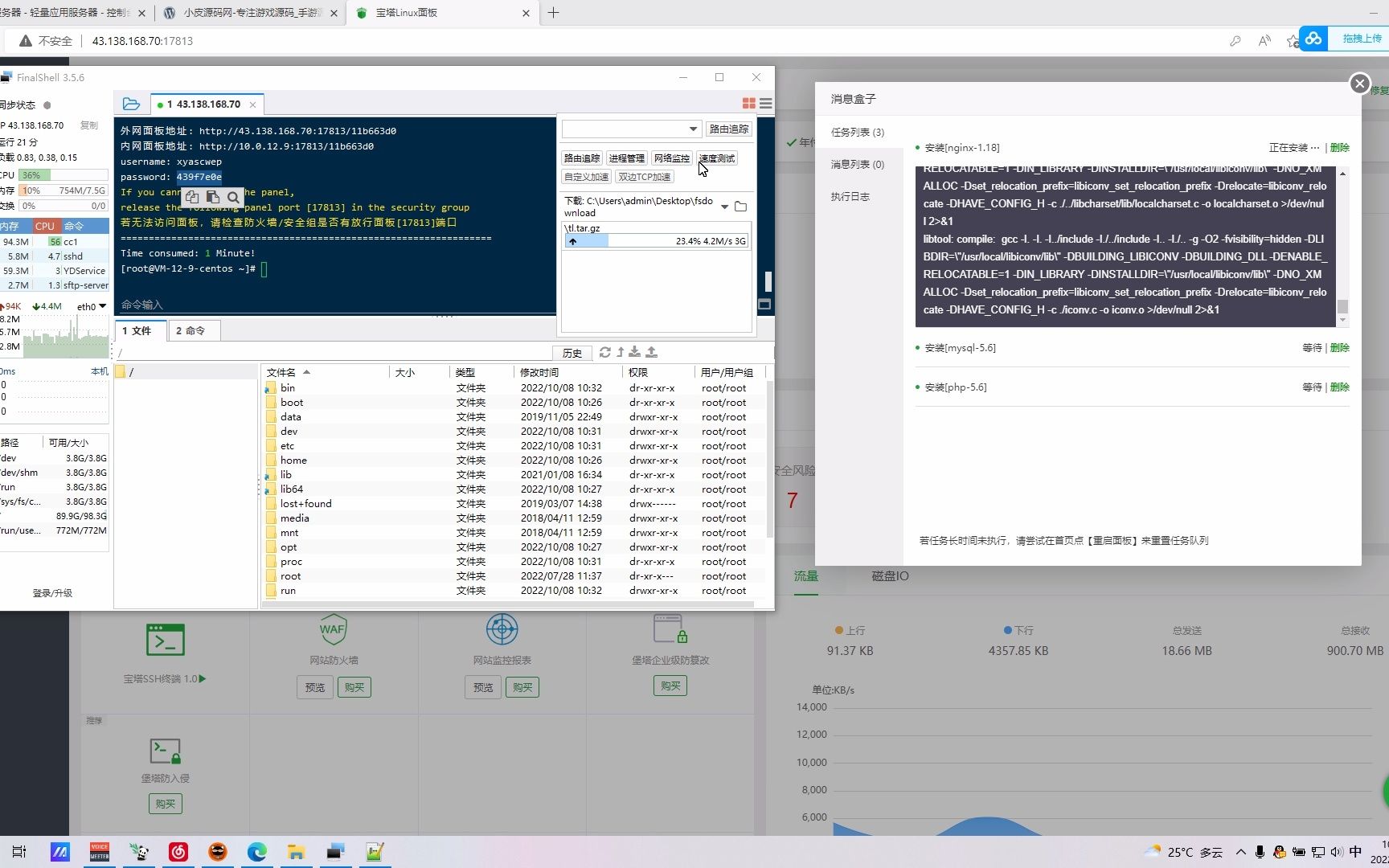
Task: Expand the route trace host combo box
Action: [x=693, y=129]
